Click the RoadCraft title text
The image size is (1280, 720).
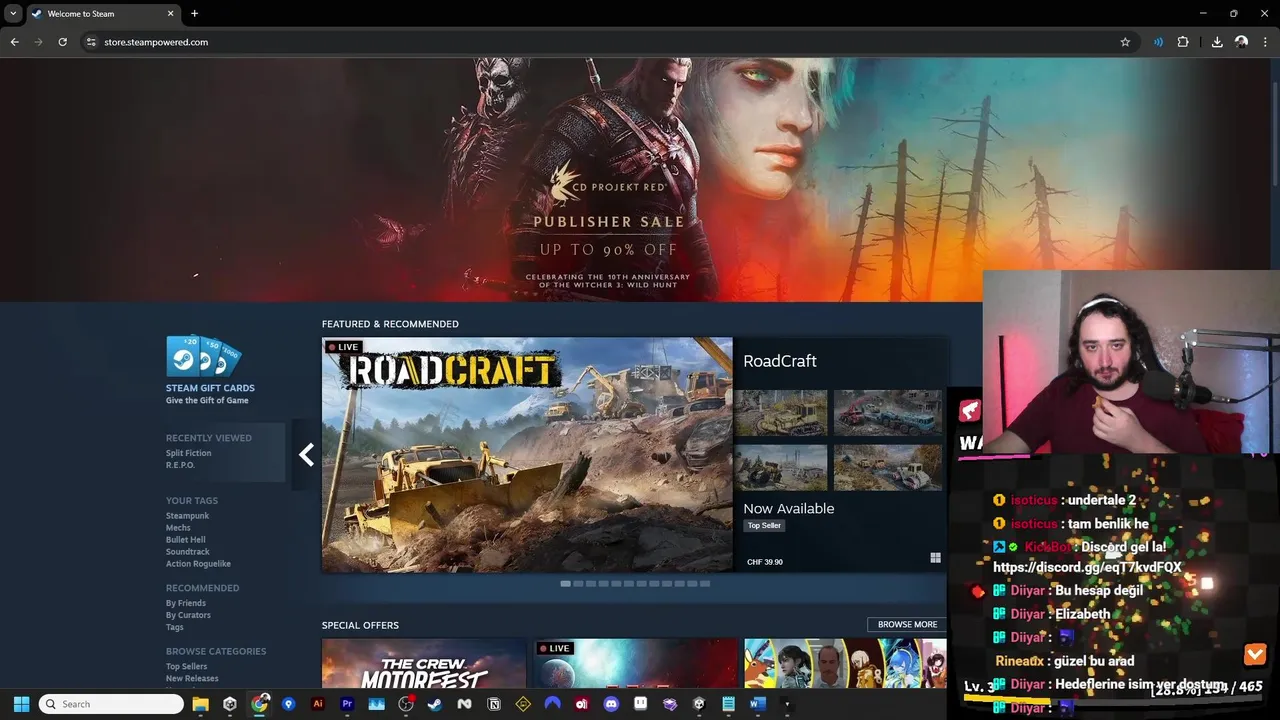point(780,361)
